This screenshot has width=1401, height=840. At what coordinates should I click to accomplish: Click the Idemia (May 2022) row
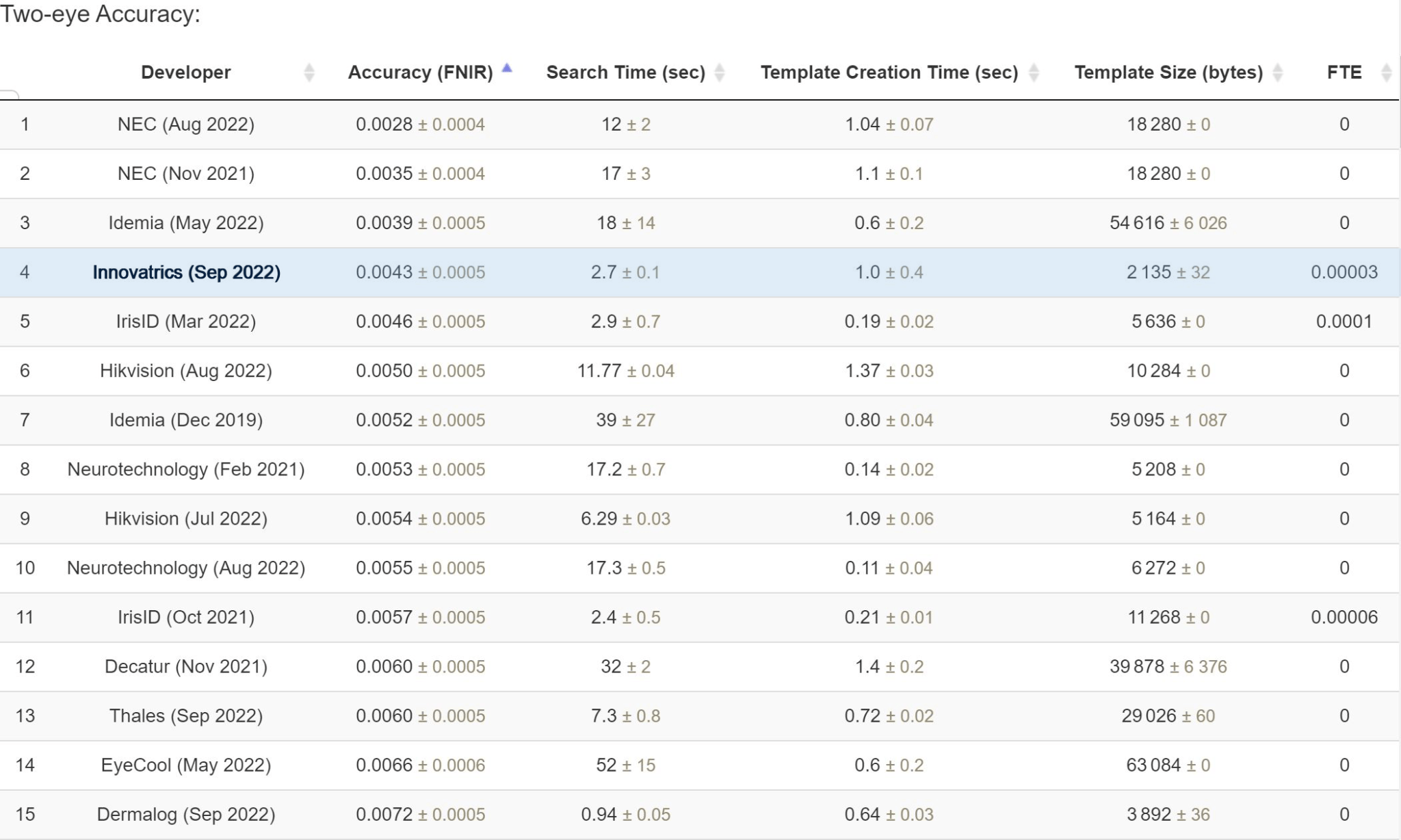point(186,223)
